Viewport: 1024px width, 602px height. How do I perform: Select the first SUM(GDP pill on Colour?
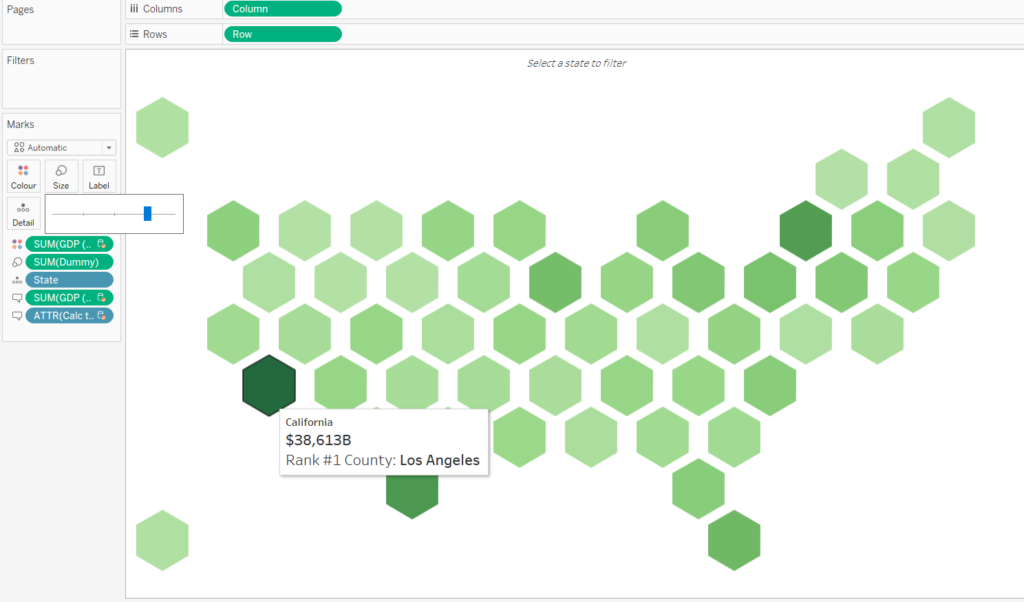(69, 244)
